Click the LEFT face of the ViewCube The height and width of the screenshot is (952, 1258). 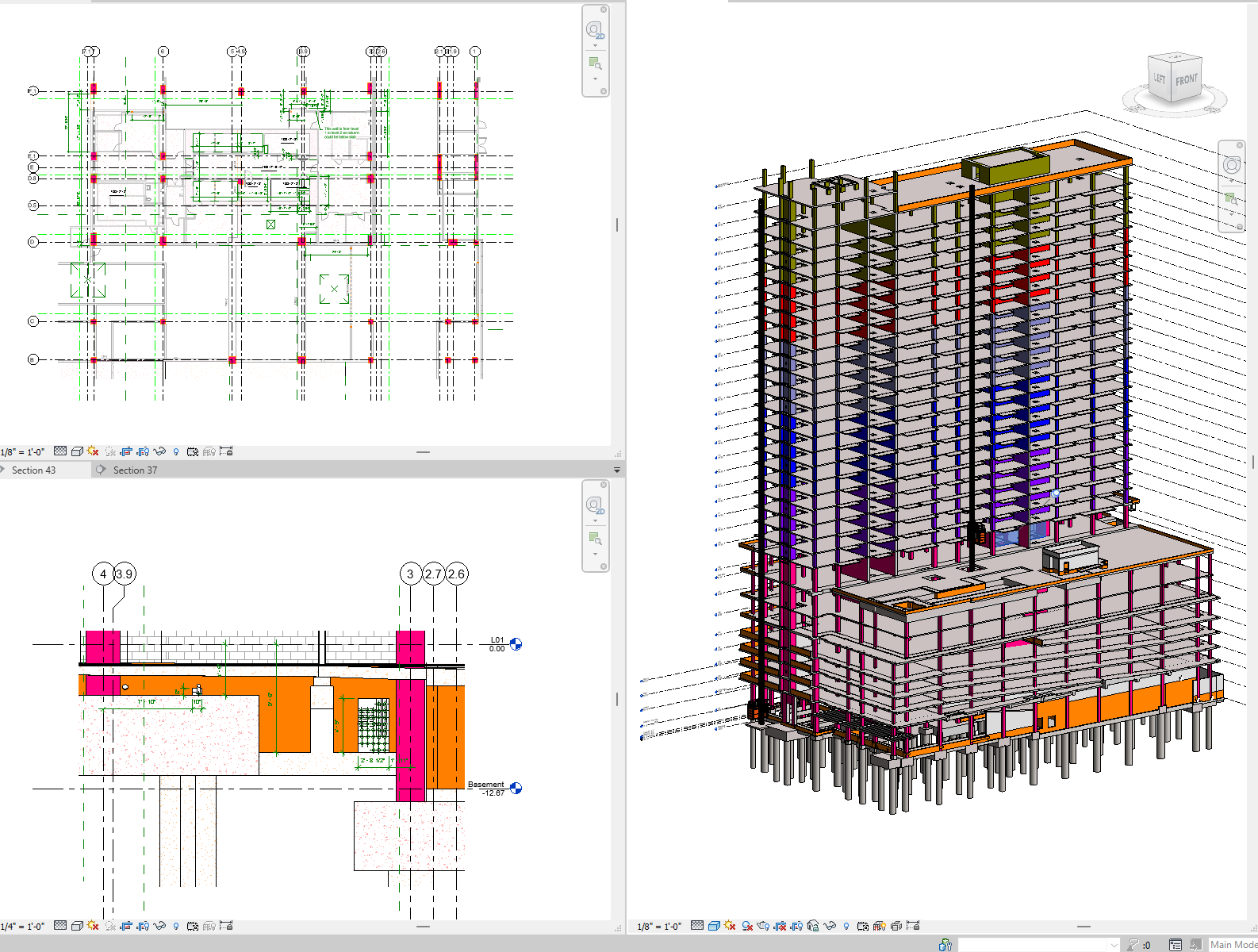pos(1159,79)
